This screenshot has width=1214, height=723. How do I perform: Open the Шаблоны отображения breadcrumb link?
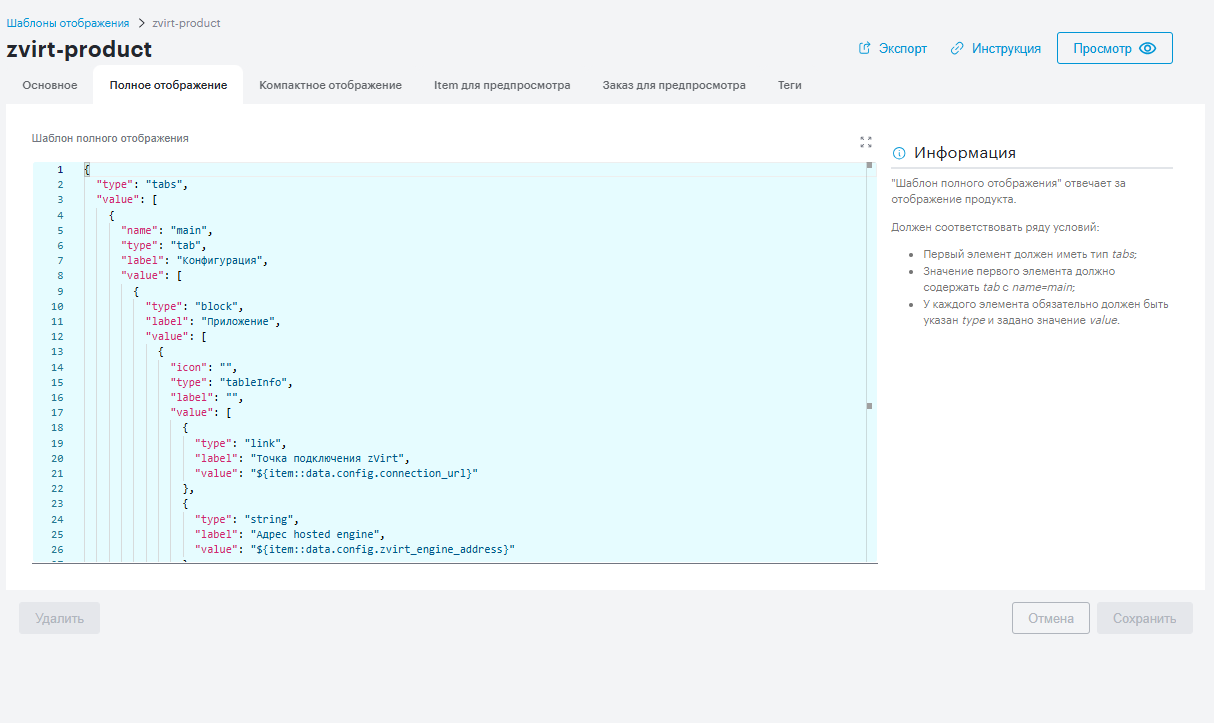[68, 23]
